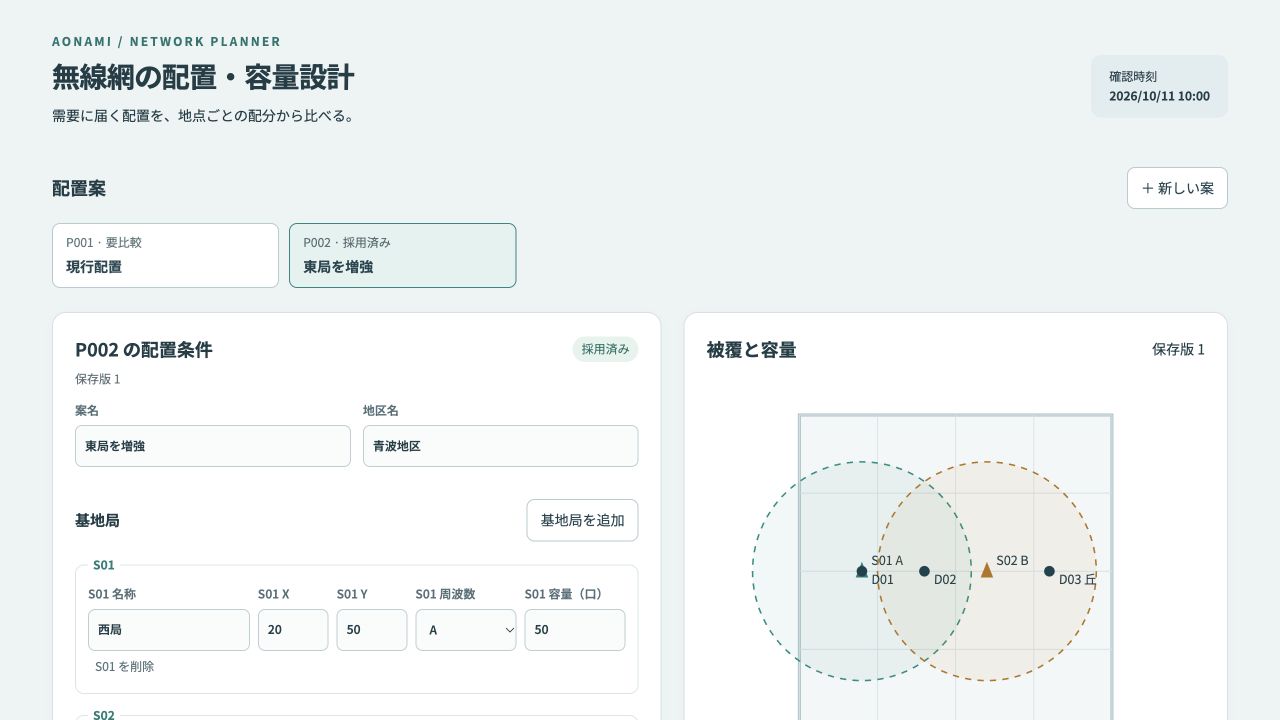Click the D01 label on the map

click(x=882, y=579)
